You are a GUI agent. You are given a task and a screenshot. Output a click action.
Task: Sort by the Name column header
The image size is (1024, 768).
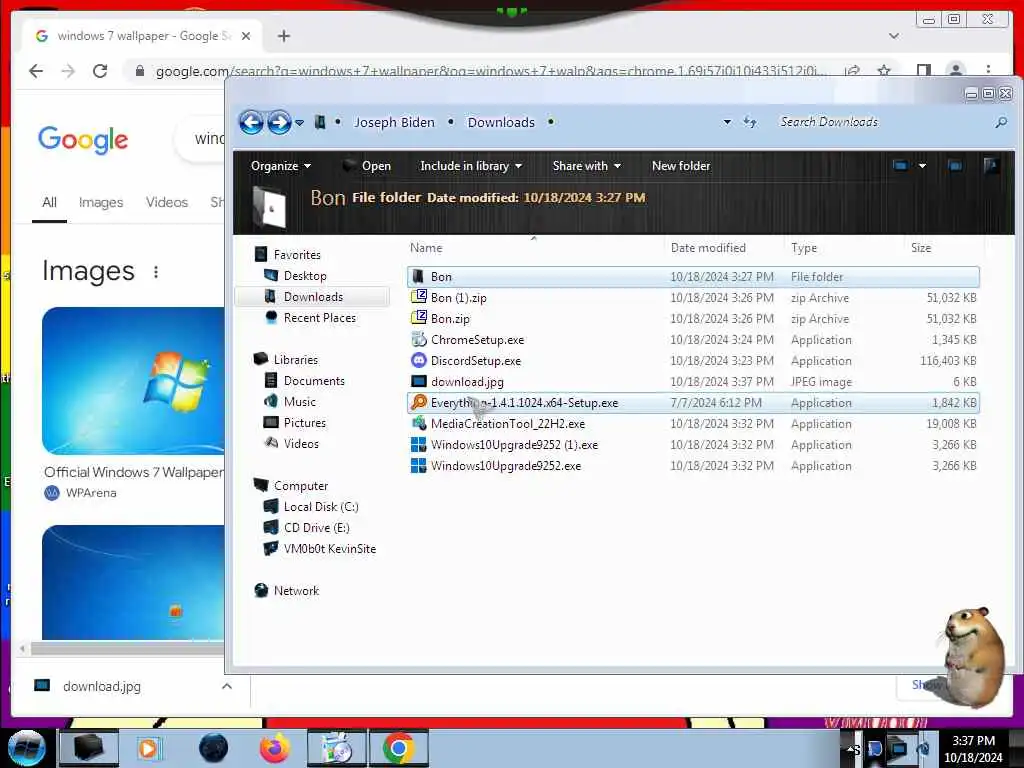click(426, 248)
